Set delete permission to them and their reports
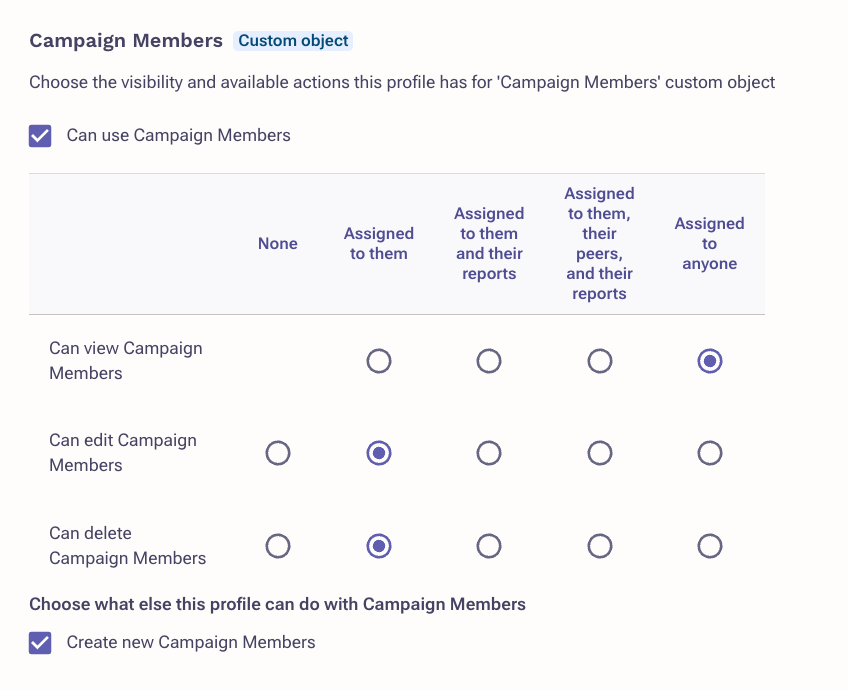 click(489, 546)
